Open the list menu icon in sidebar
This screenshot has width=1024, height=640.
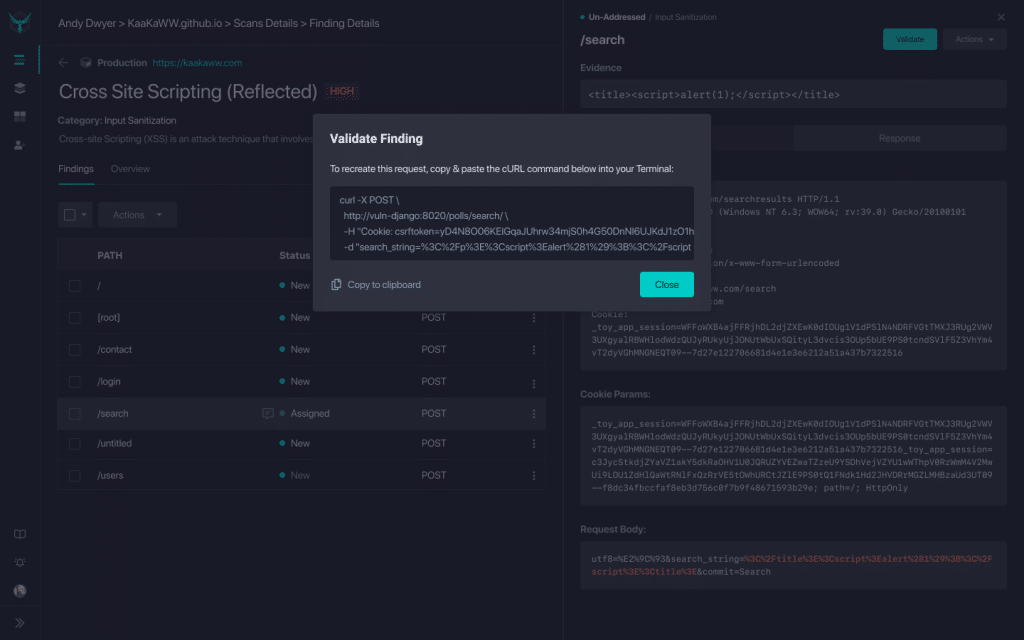[20, 60]
